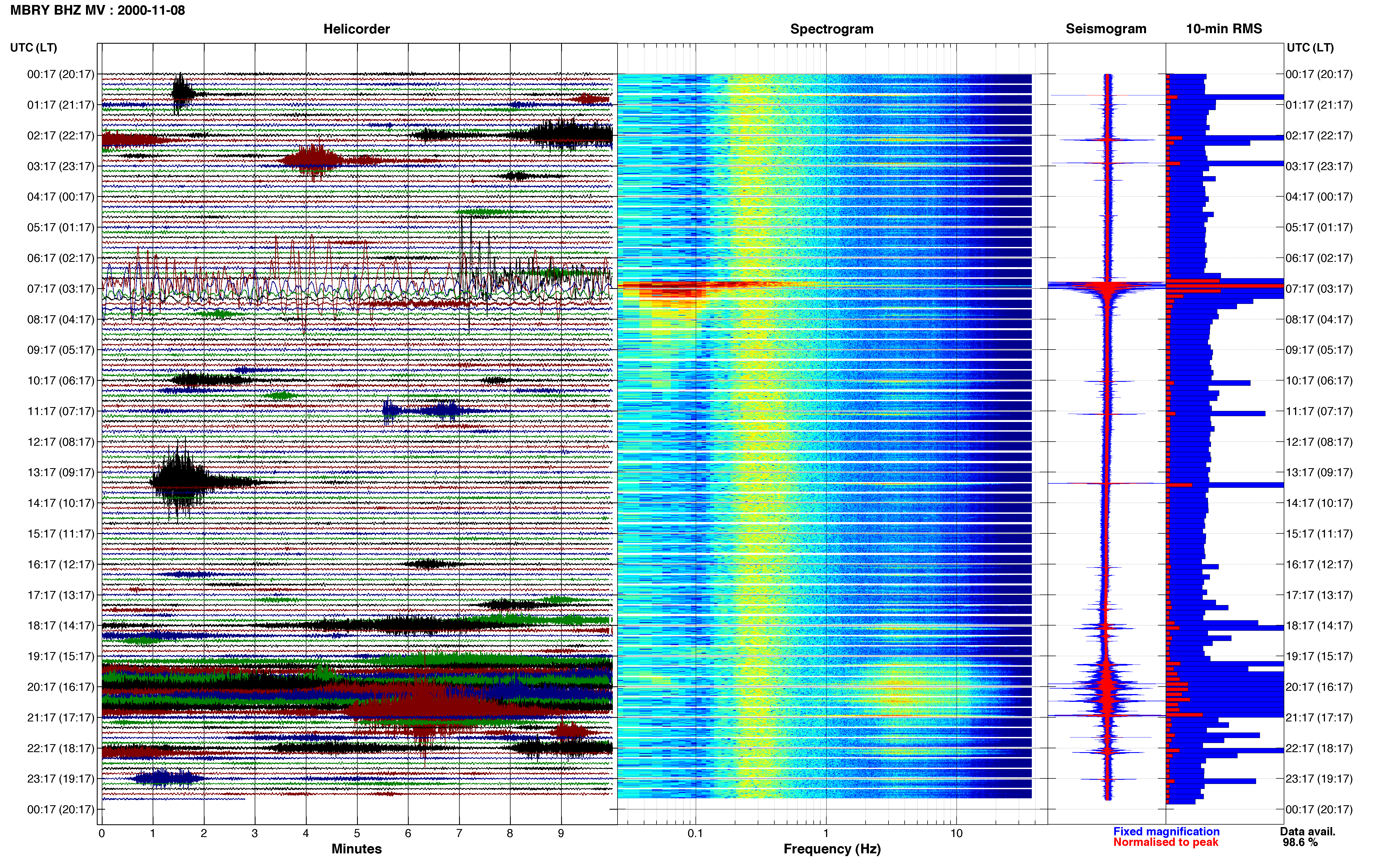
Task: Click the right 'UTC (LT)' axis label
Action: (1310, 48)
